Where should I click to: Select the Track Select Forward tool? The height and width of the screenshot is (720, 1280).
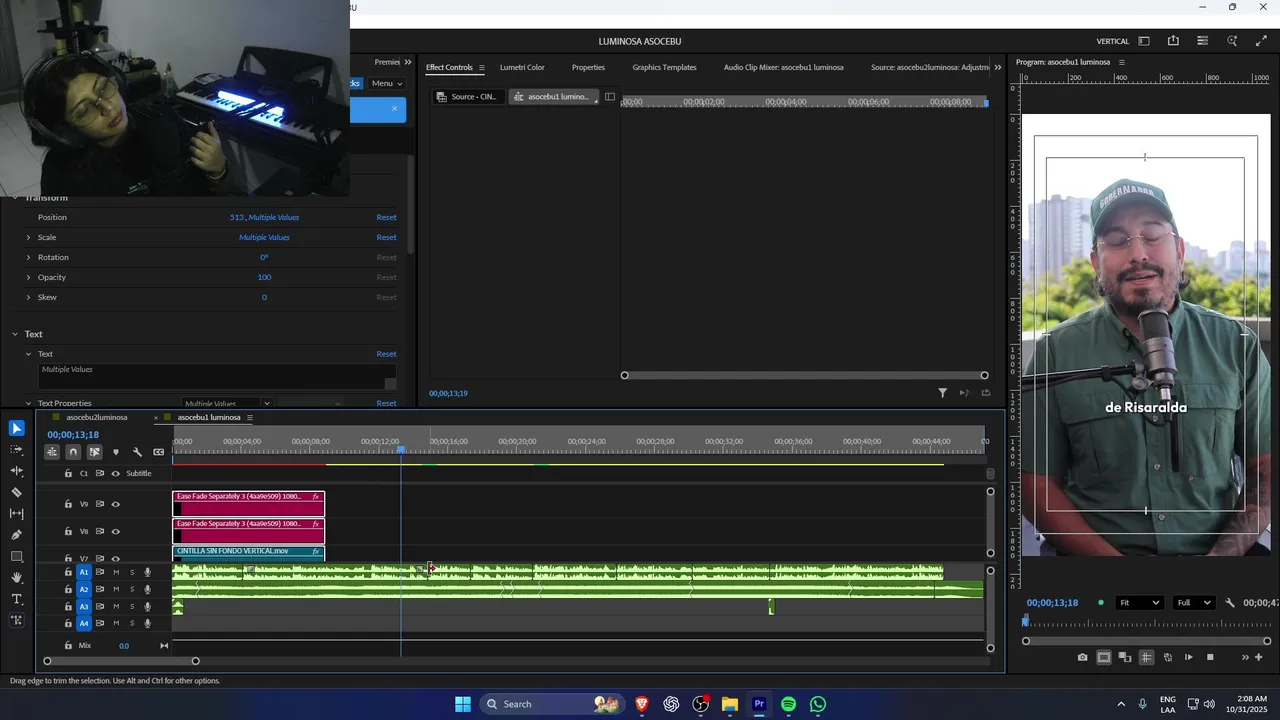pos(17,450)
